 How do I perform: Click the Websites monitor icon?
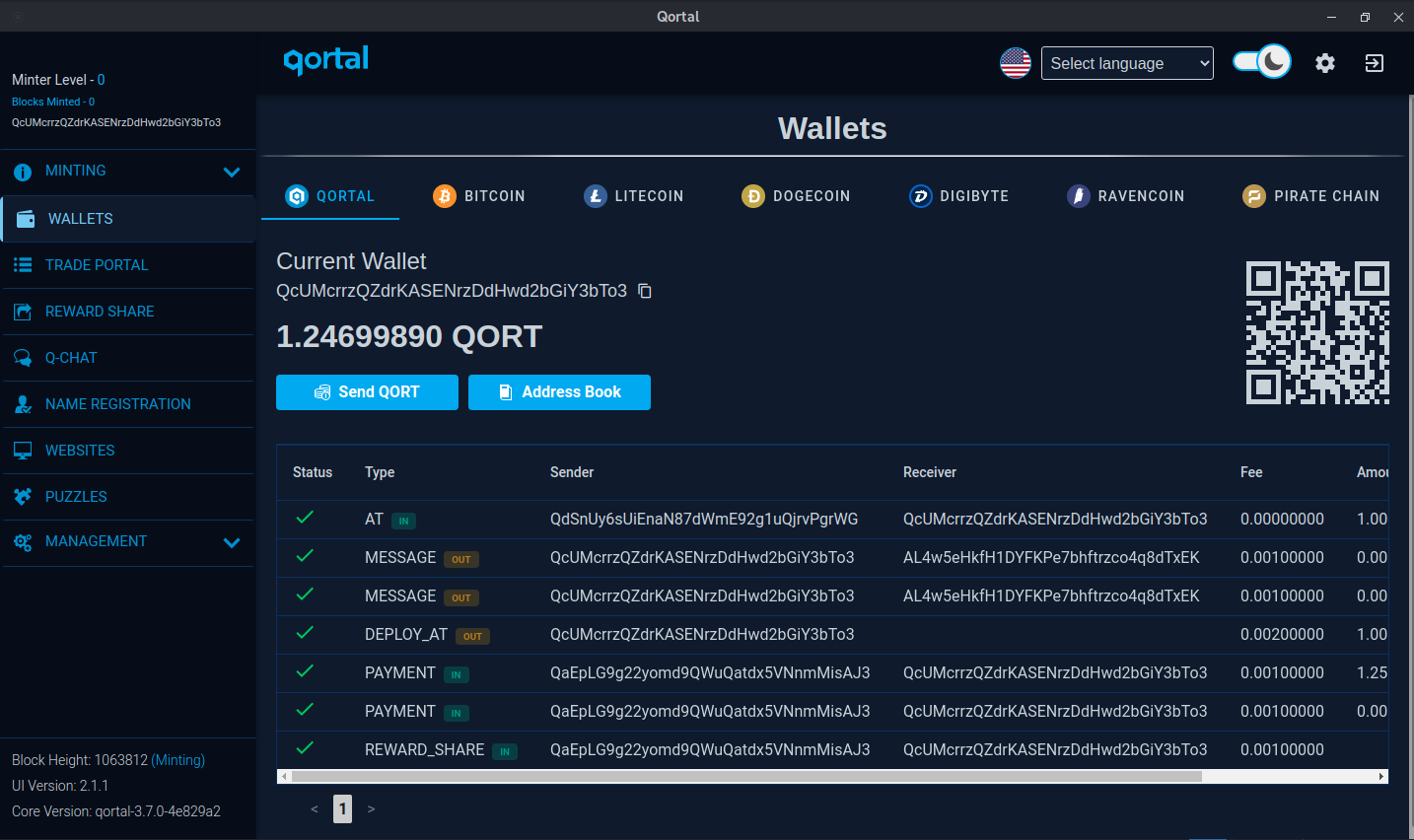click(x=23, y=451)
